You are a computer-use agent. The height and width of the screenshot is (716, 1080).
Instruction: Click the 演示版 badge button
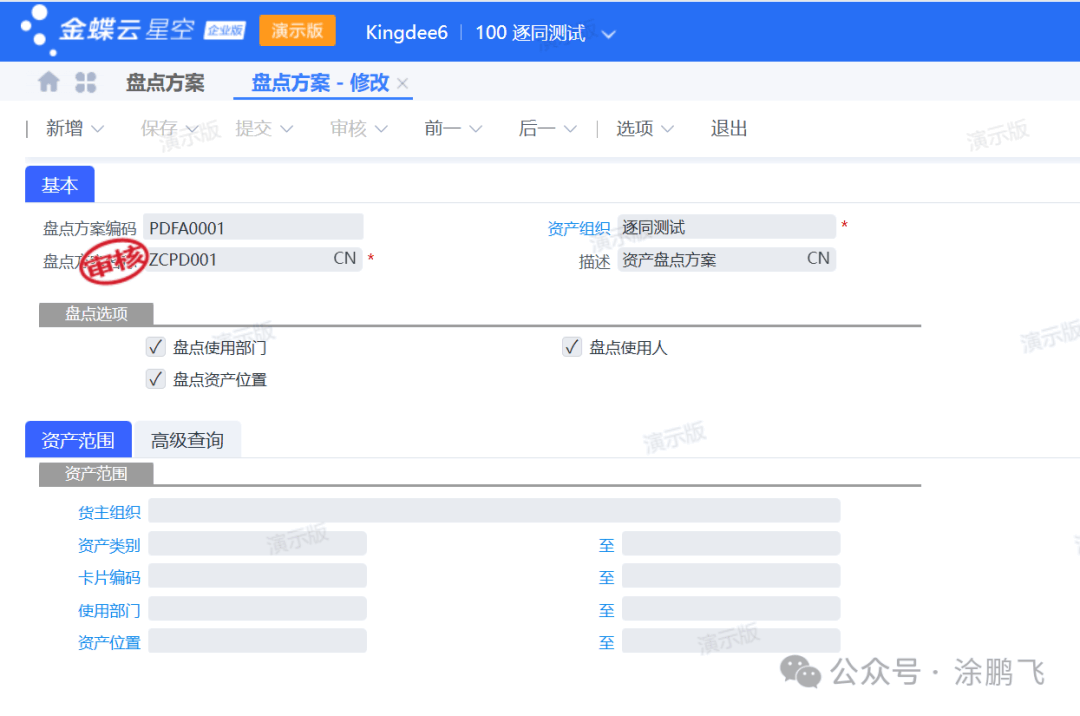click(297, 31)
